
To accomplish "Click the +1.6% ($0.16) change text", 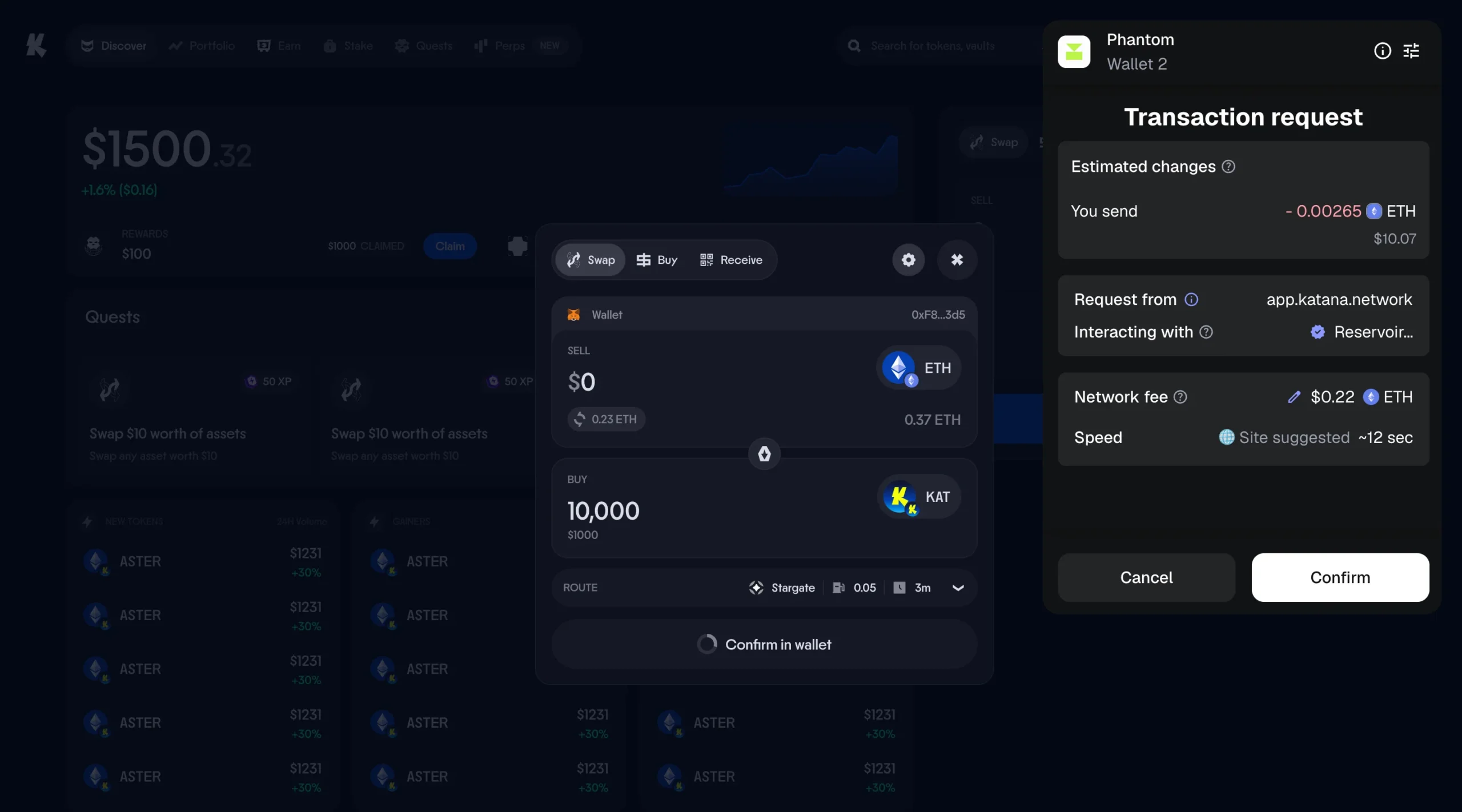I will tap(119, 190).
